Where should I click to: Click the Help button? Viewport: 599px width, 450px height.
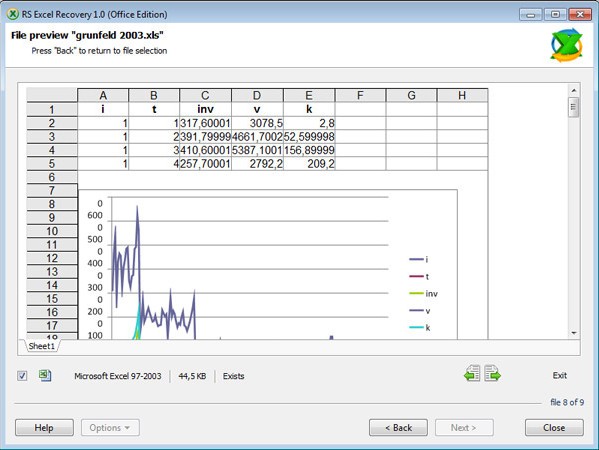click(x=44, y=427)
